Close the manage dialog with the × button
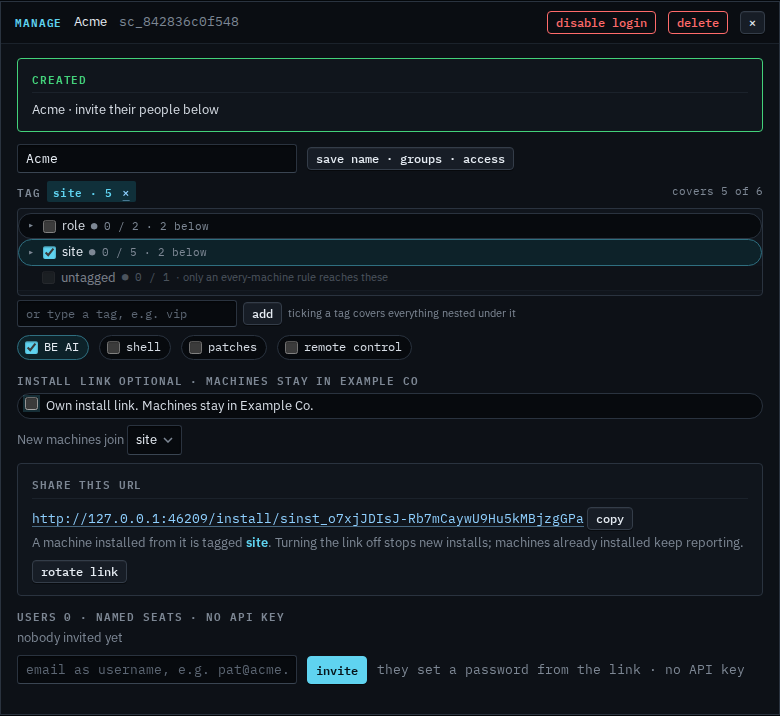Viewport: 780px width, 716px height. (752, 23)
